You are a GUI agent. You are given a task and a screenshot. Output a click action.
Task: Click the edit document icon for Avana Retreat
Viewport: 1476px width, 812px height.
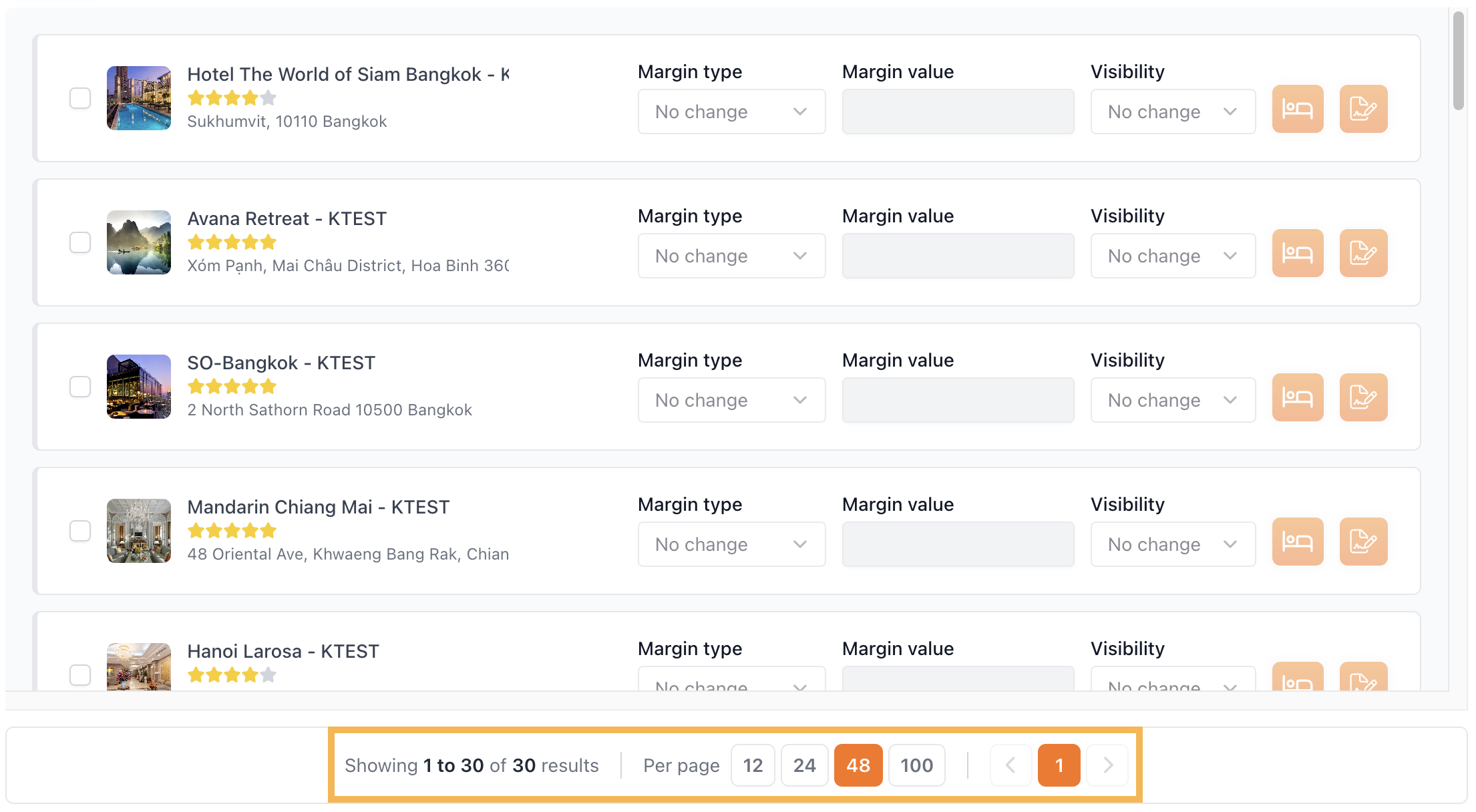click(x=1363, y=253)
